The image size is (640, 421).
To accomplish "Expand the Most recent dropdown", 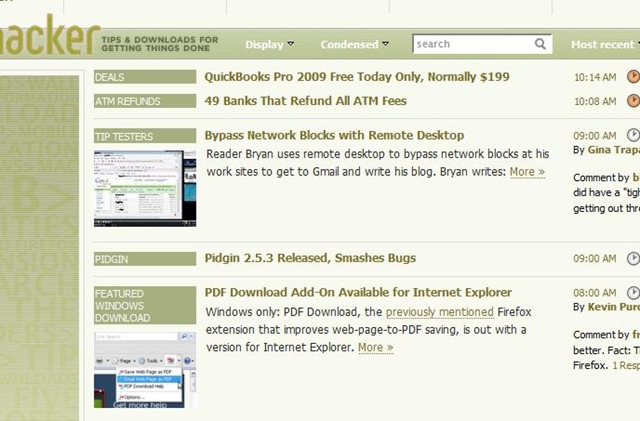I will point(605,44).
